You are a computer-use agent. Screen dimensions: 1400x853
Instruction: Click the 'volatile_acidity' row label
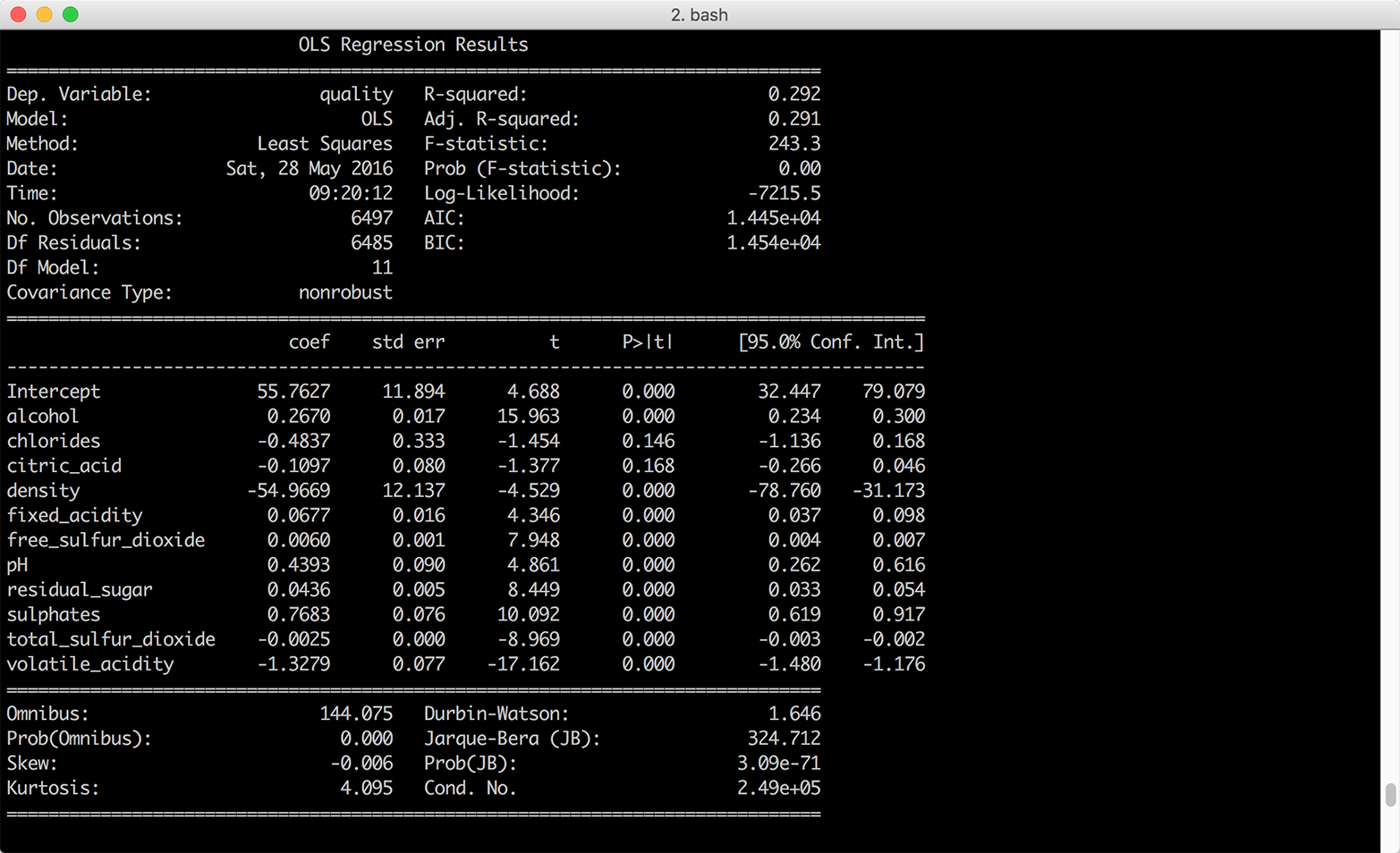(90, 664)
